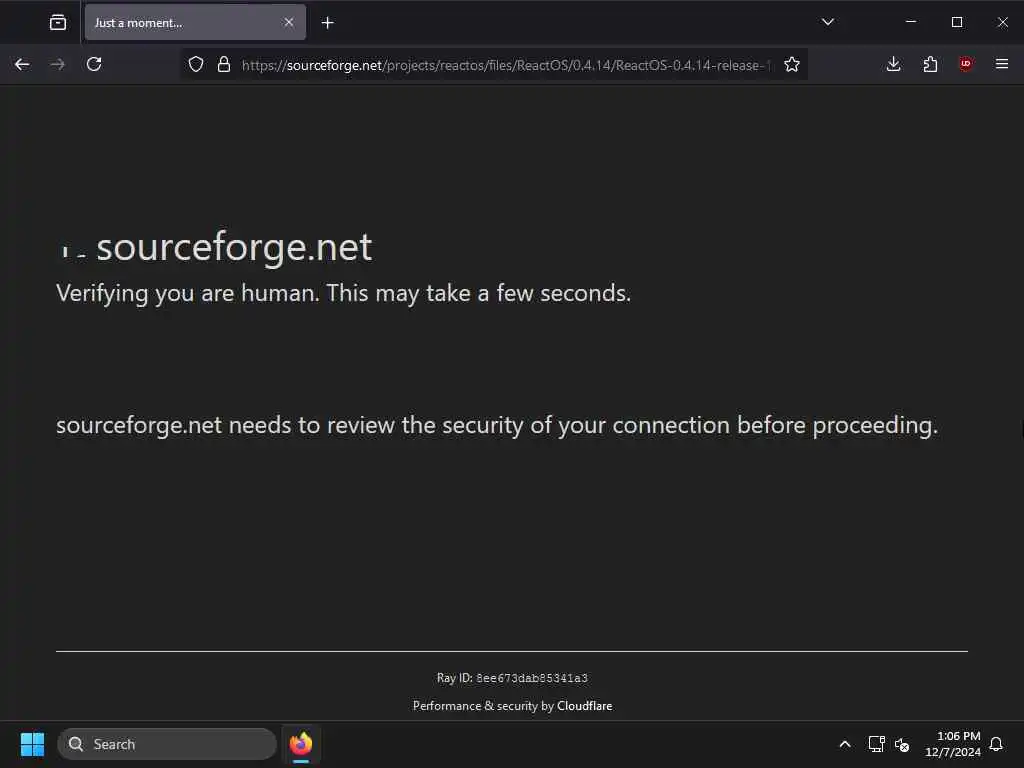Image resolution: width=1024 pixels, height=768 pixels.
Task: Open the notifications bell icon
Action: coord(996,744)
